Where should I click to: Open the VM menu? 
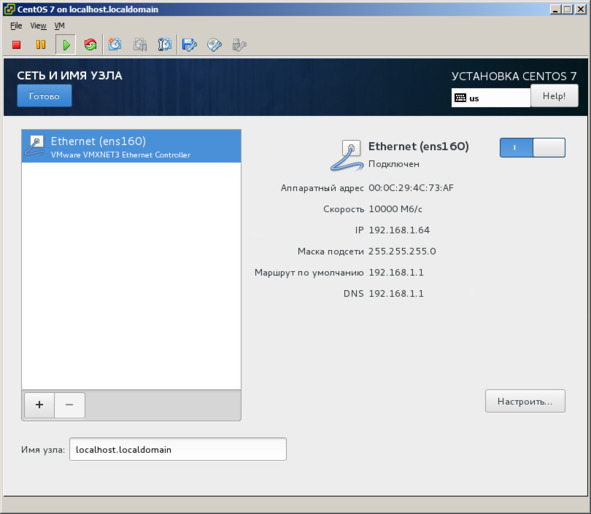pos(59,26)
